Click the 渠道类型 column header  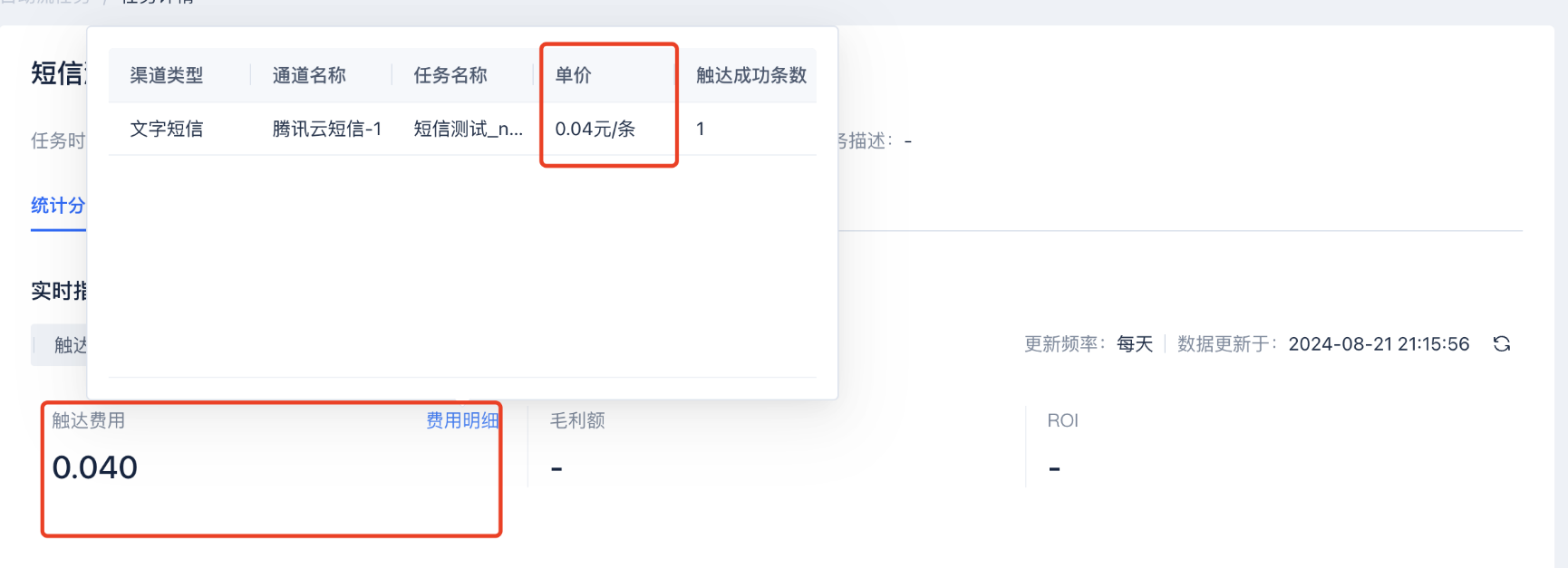pos(167,75)
